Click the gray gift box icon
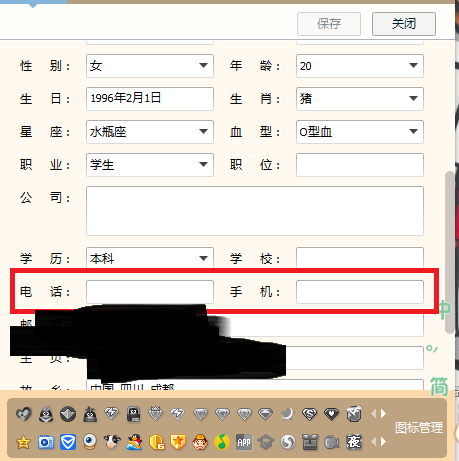459x461 pixels. pyautogui.click(x=310, y=442)
